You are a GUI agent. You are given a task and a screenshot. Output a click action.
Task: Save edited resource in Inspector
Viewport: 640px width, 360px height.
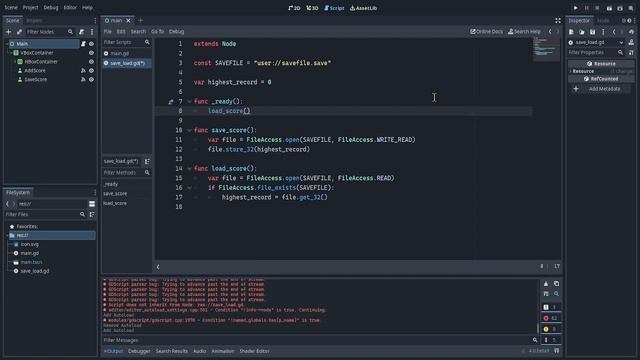click(592, 32)
